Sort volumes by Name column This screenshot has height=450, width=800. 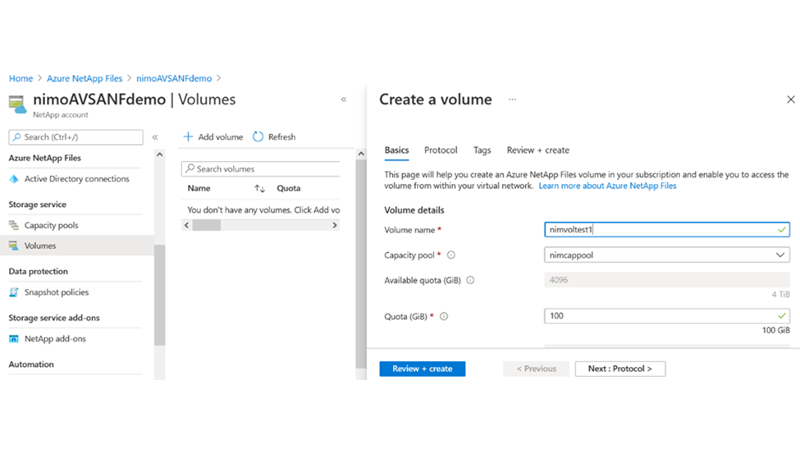tap(260, 188)
